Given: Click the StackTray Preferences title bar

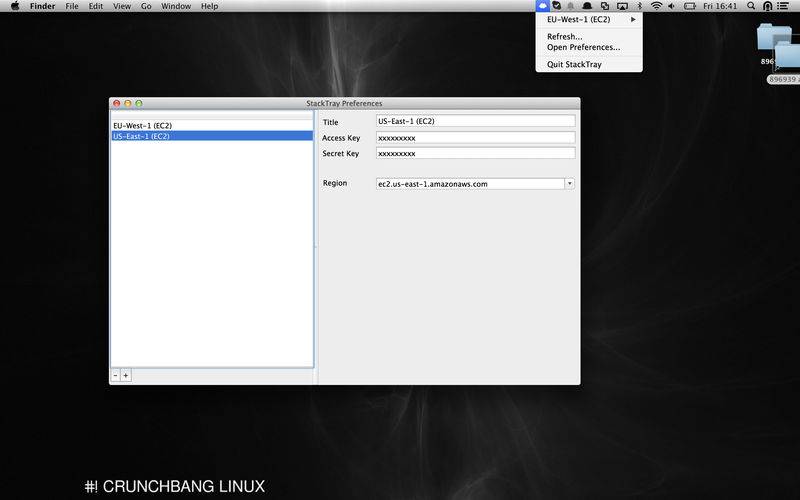Looking at the screenshot, I should [x=344, y=103].
